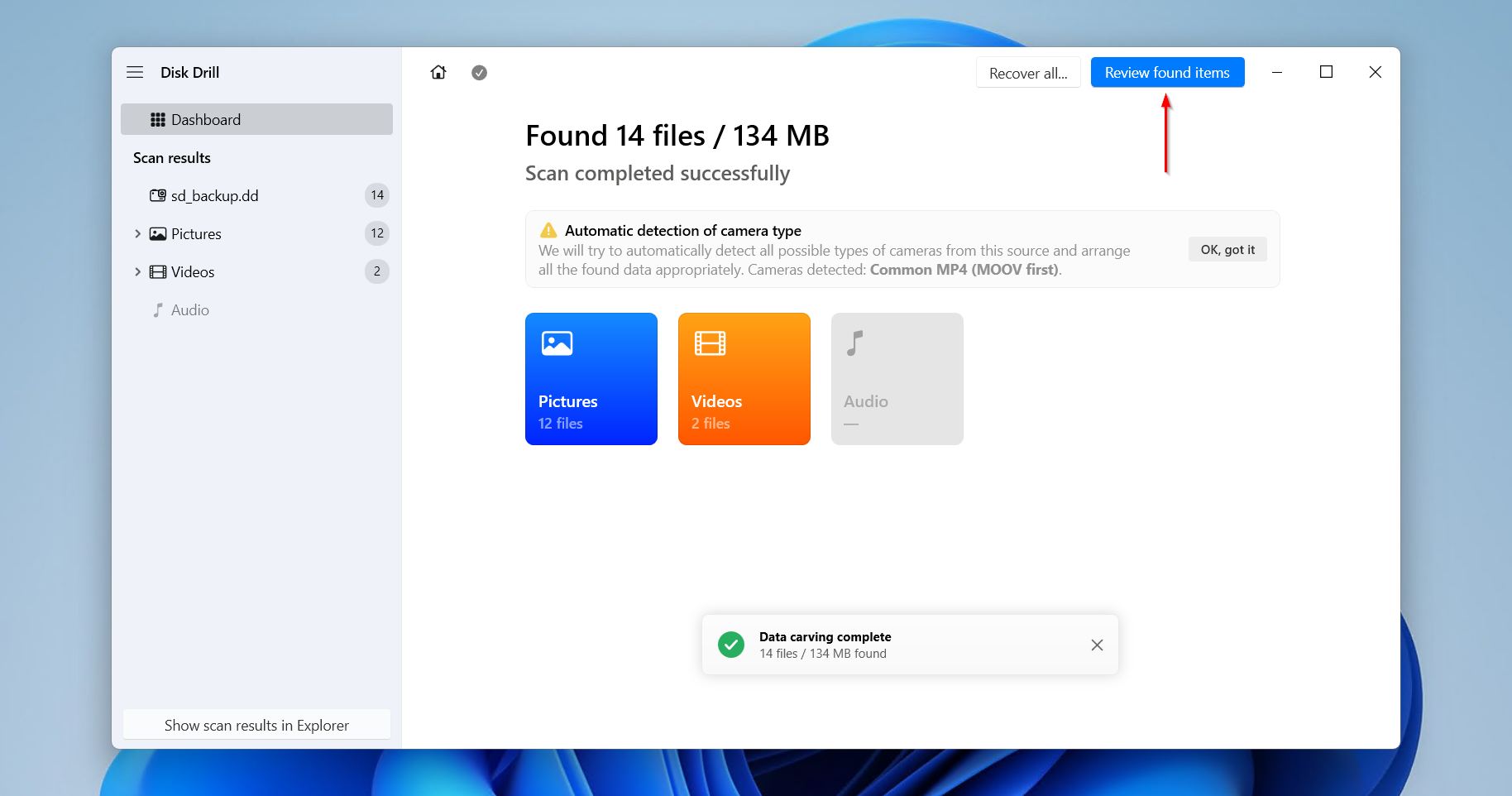Screen dimensions: 1512x796
Task: Select Dashboard in the sidebar
Action: pyautogui.click(x=256, y=119)
